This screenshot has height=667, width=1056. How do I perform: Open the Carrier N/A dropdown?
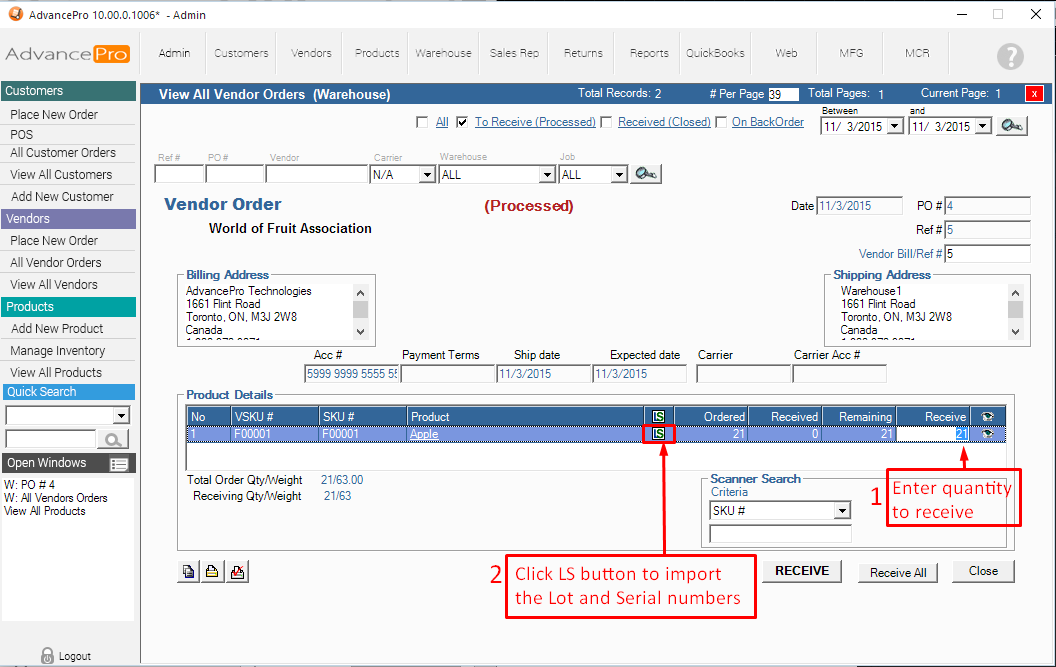427,175
